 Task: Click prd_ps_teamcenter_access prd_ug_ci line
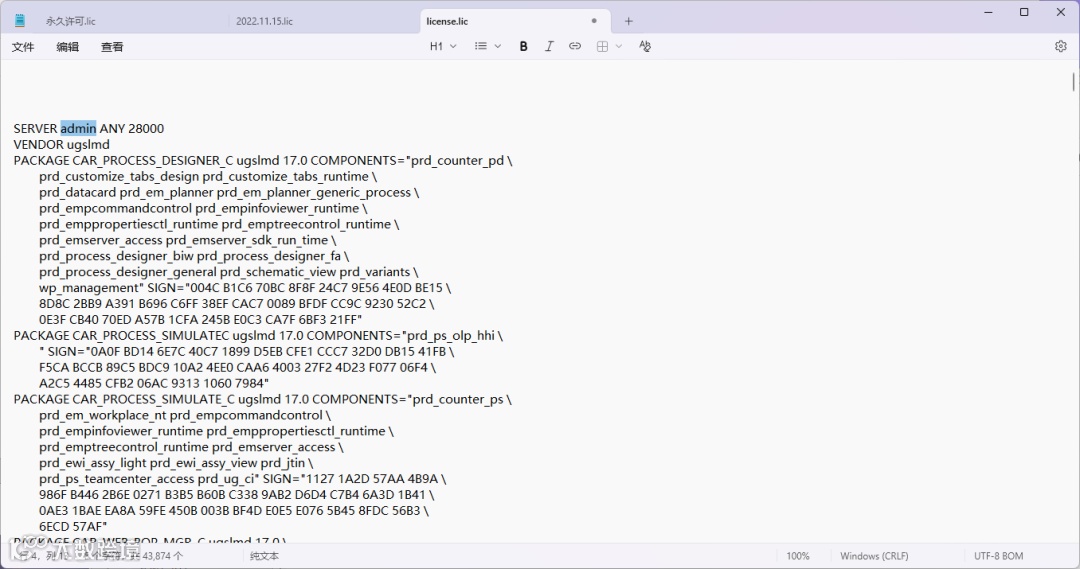coord(242,478)
